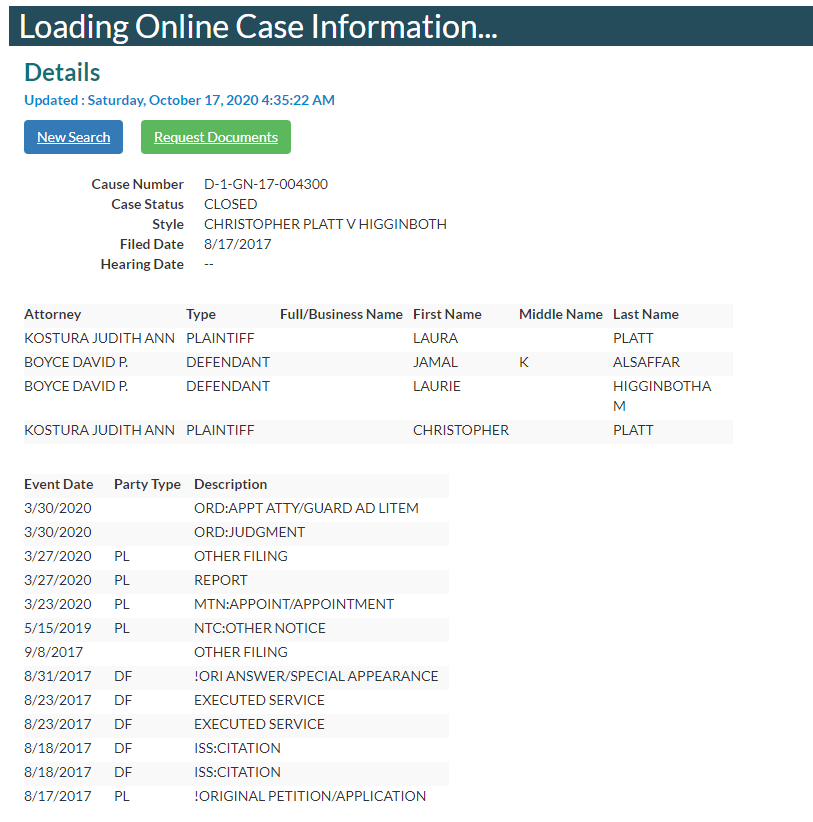Click the Description column header
The height and width of the screenshot is (822, 813).
tap(231, 484)
